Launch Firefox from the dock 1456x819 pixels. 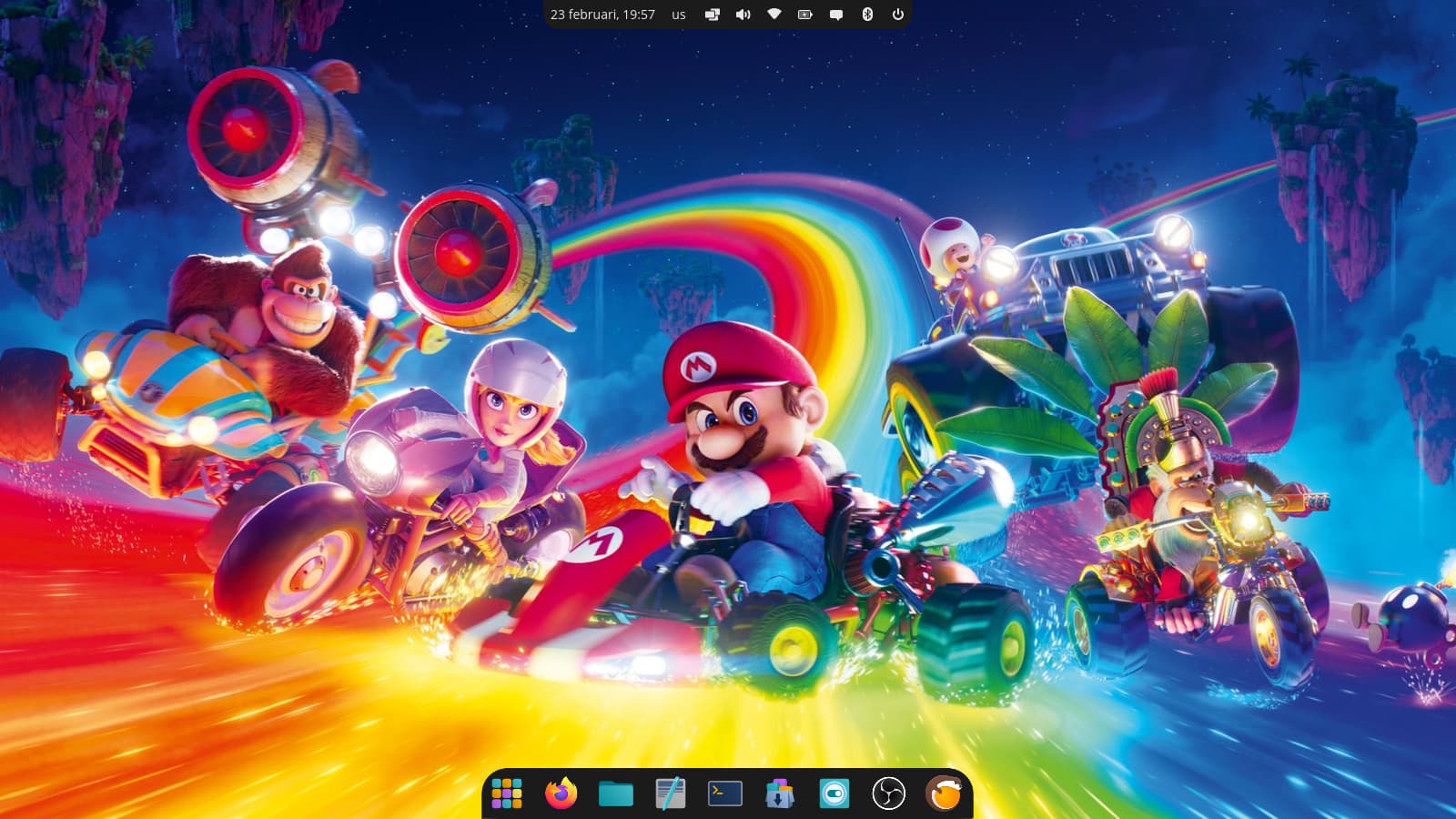click(561, 794)
